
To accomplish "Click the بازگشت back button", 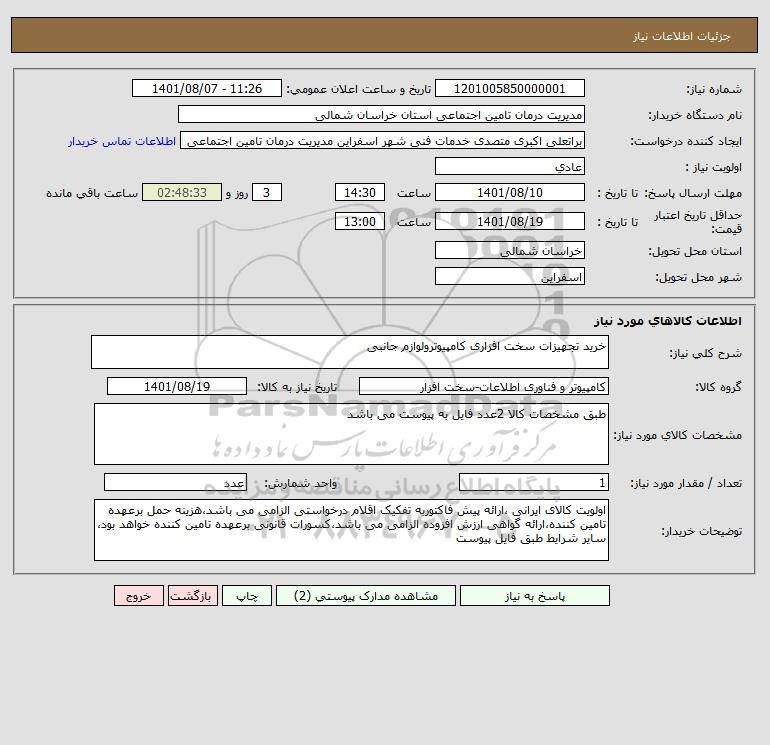I will click(x=192, y=596).
